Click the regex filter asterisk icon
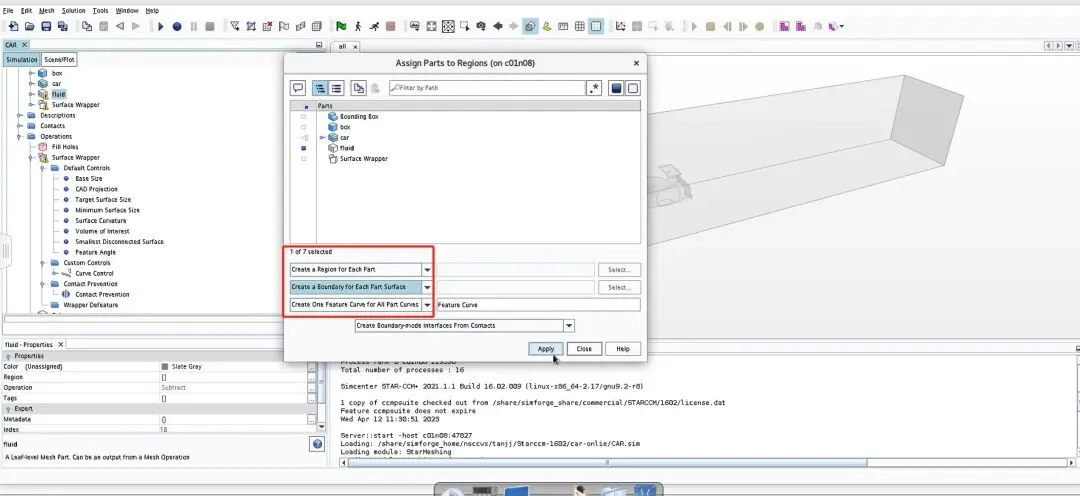 [594, 88]
